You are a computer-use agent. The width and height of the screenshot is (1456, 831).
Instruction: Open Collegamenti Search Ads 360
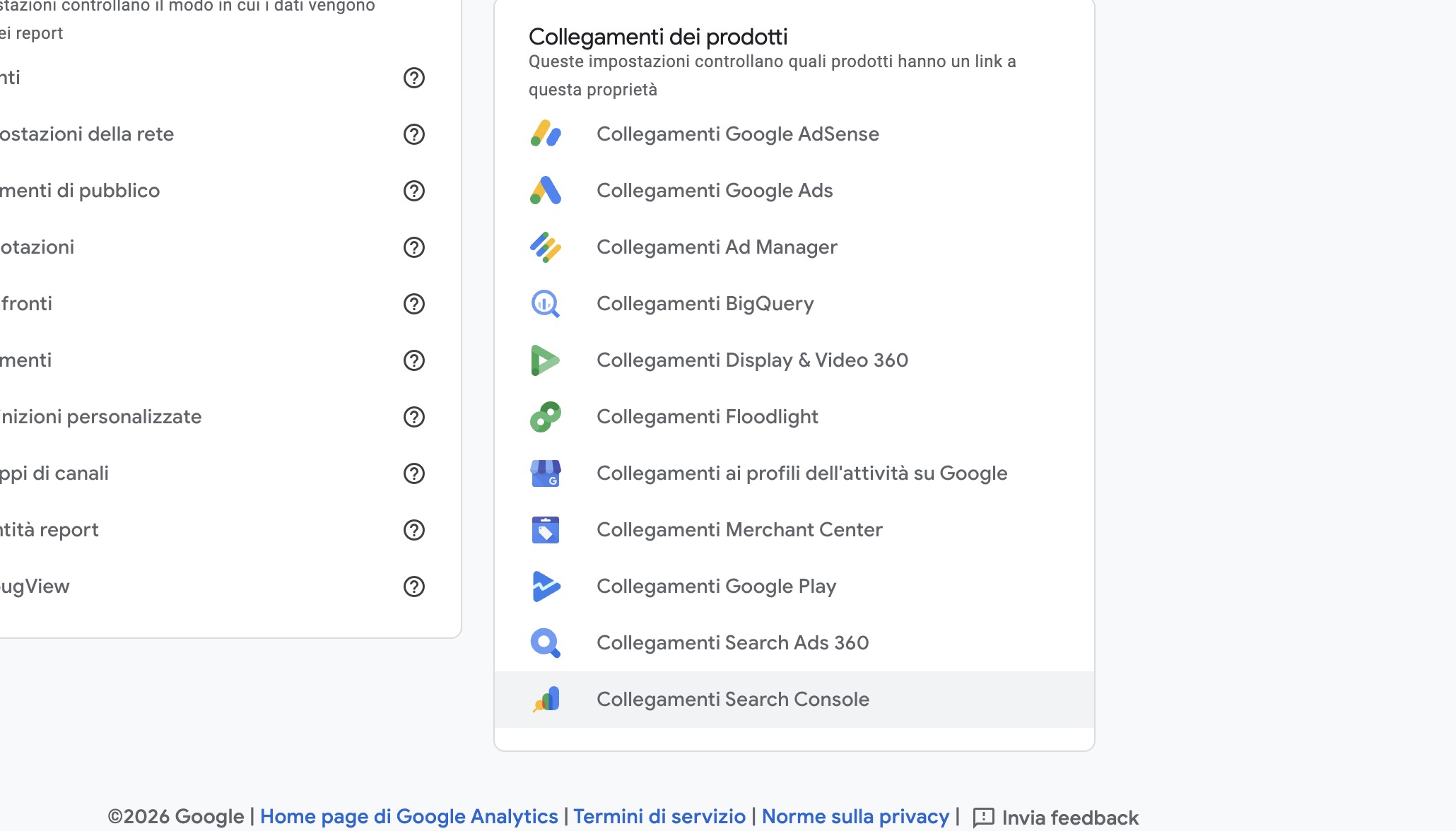coord(794,643)
